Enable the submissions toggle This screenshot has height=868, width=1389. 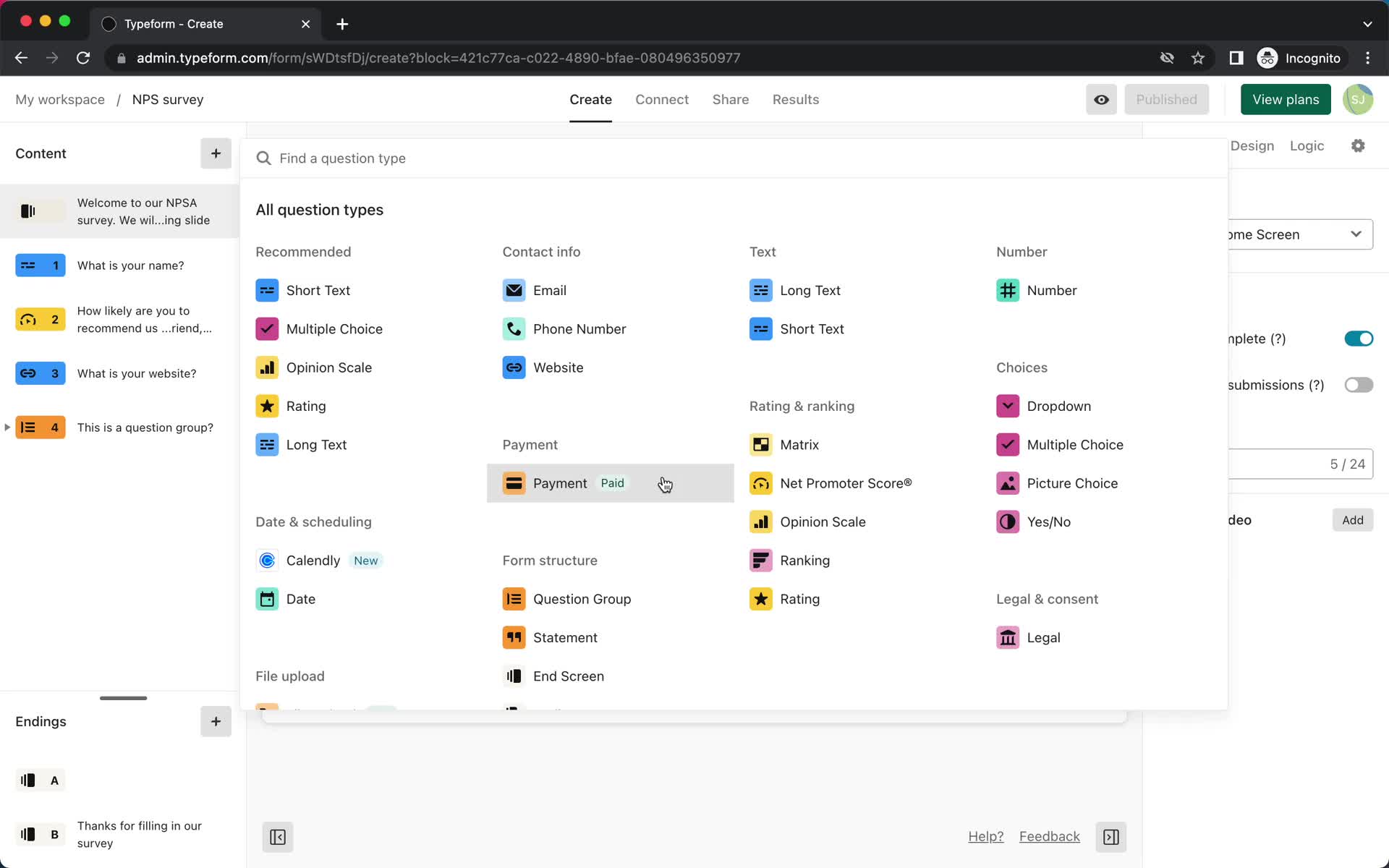1359,385
